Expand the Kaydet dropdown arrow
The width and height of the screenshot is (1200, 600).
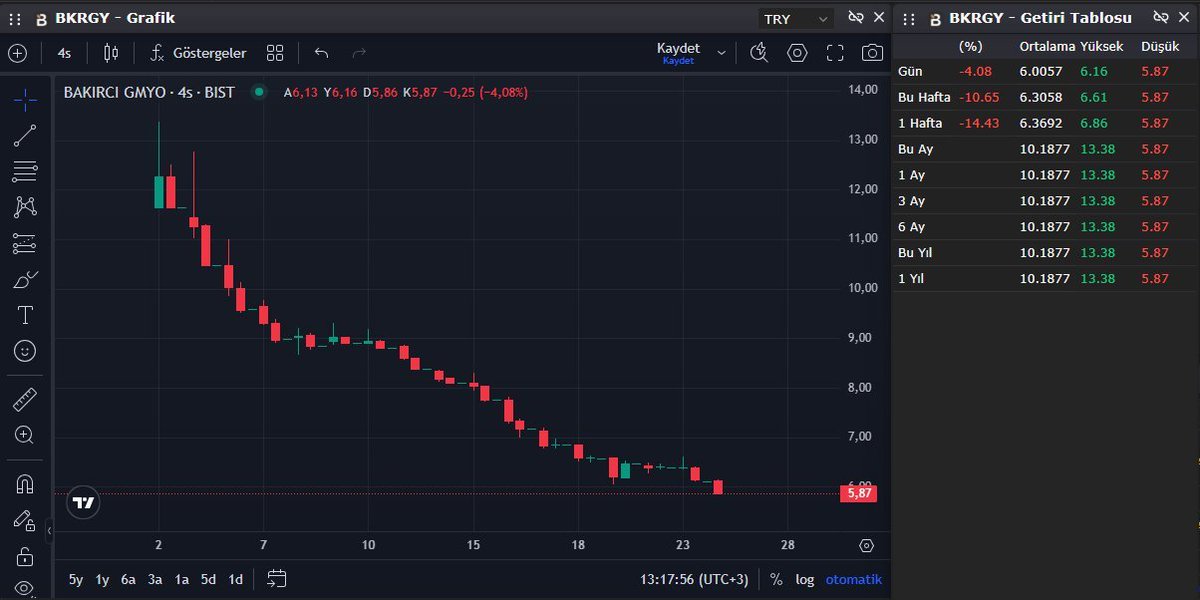click(721, 53)
